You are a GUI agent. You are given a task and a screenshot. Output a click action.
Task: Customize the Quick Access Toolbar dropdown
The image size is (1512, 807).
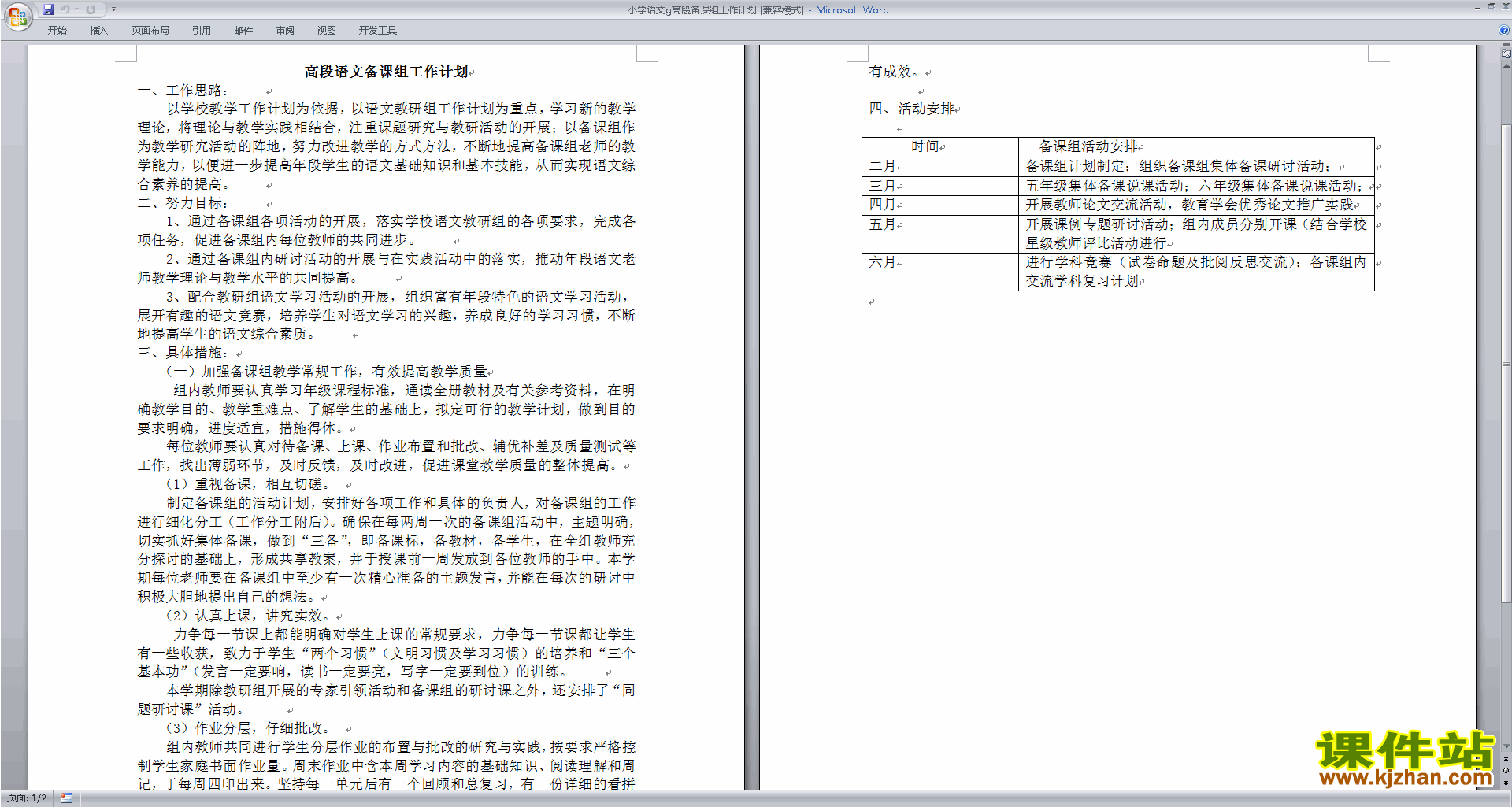point(113,9)
